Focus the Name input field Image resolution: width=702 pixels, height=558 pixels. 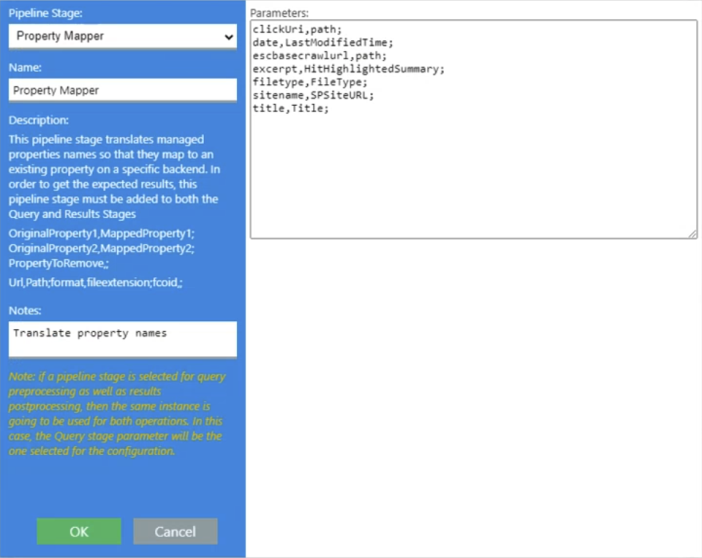click(x=122, y=90)
